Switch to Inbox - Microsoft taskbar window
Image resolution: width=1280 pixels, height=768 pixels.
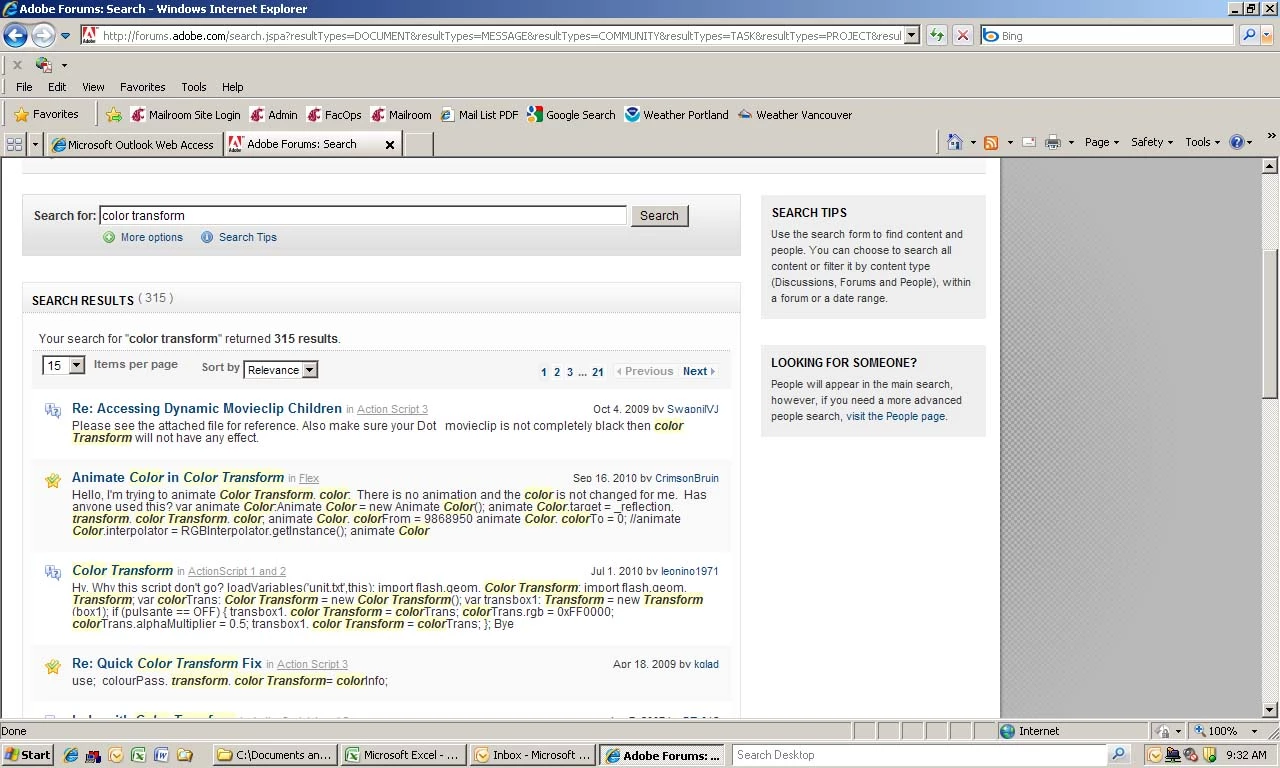point(533,755)
